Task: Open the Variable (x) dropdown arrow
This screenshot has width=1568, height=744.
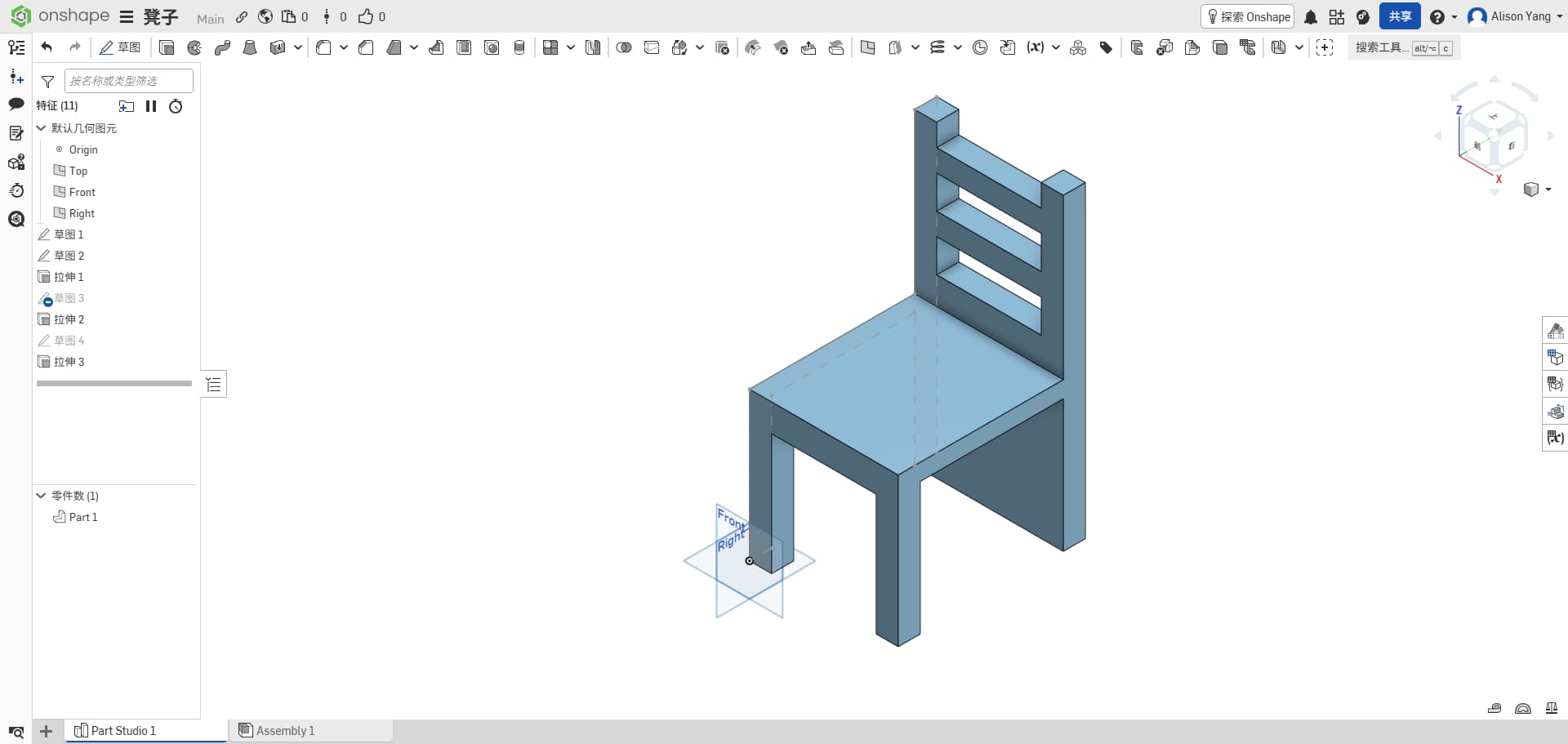Action: [1056, 47]
